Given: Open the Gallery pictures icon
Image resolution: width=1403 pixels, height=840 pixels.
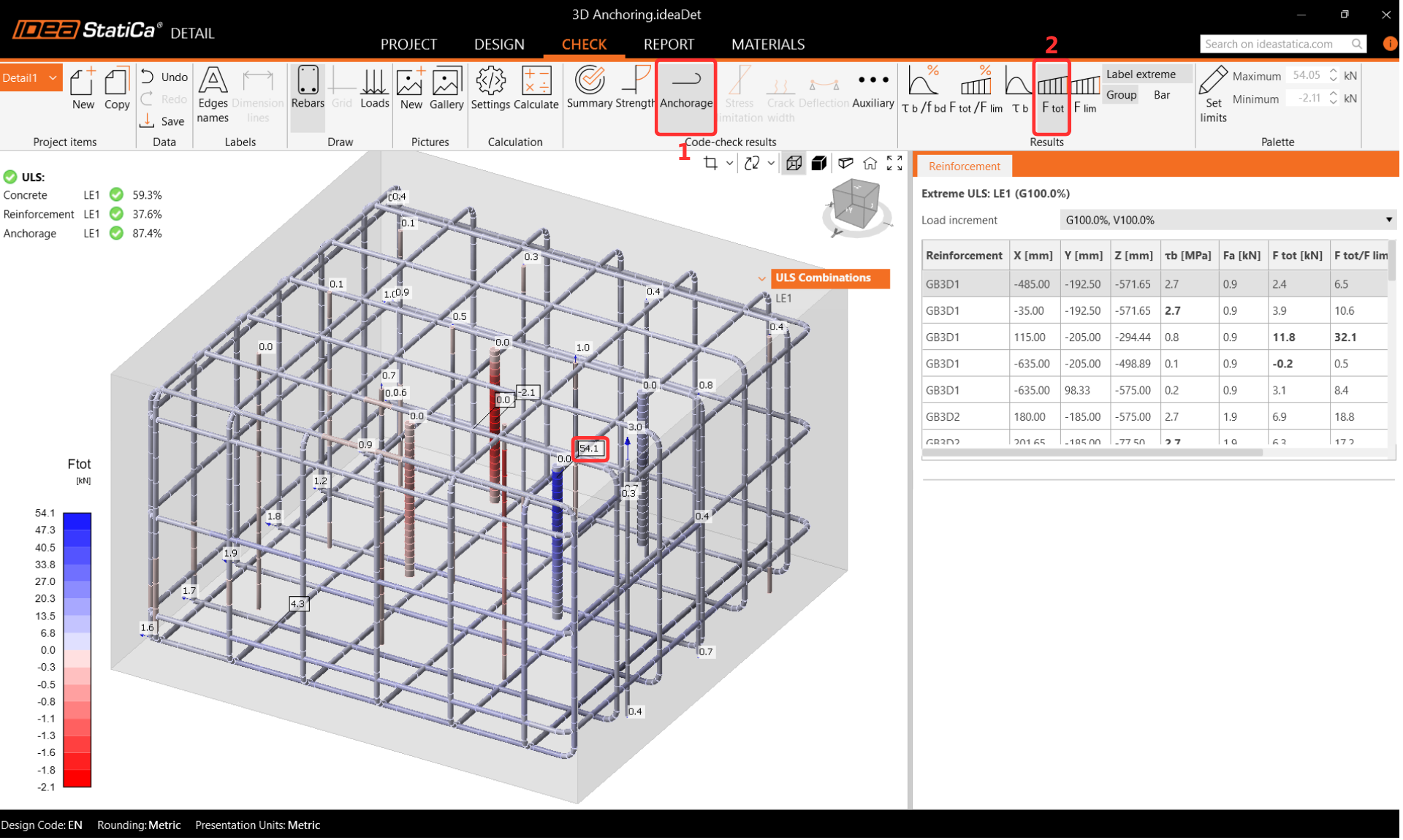Looking at the screenshot, I should (446, 88).
